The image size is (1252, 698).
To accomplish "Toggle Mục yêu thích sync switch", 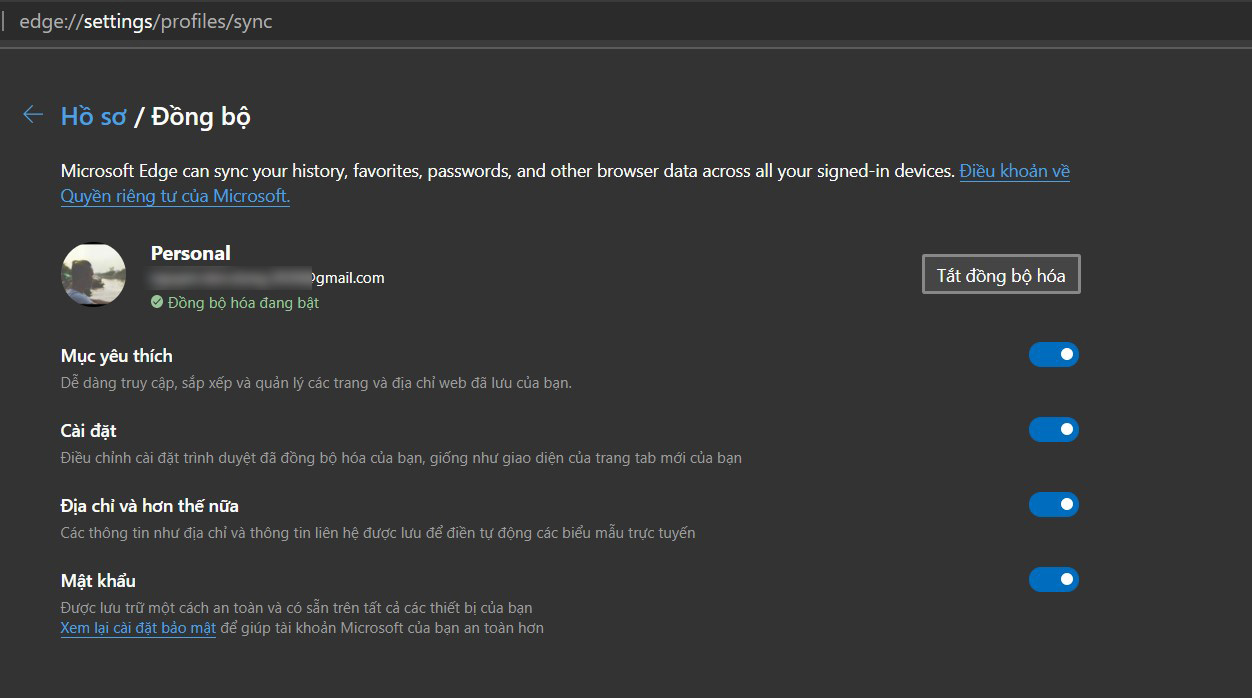I will [1054, 354].
